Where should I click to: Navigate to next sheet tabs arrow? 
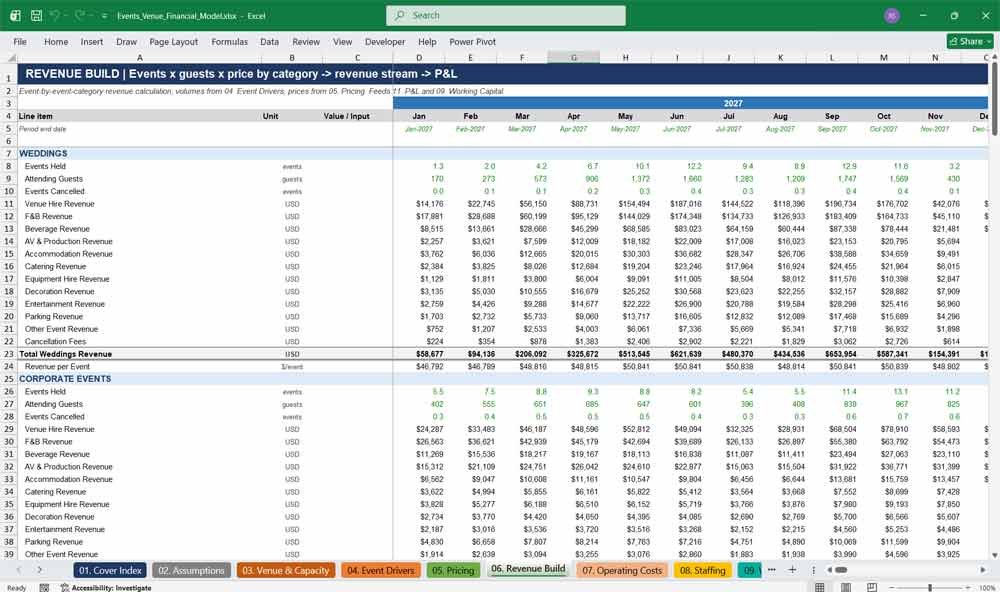pyautogui.click(x=40, y=570)
